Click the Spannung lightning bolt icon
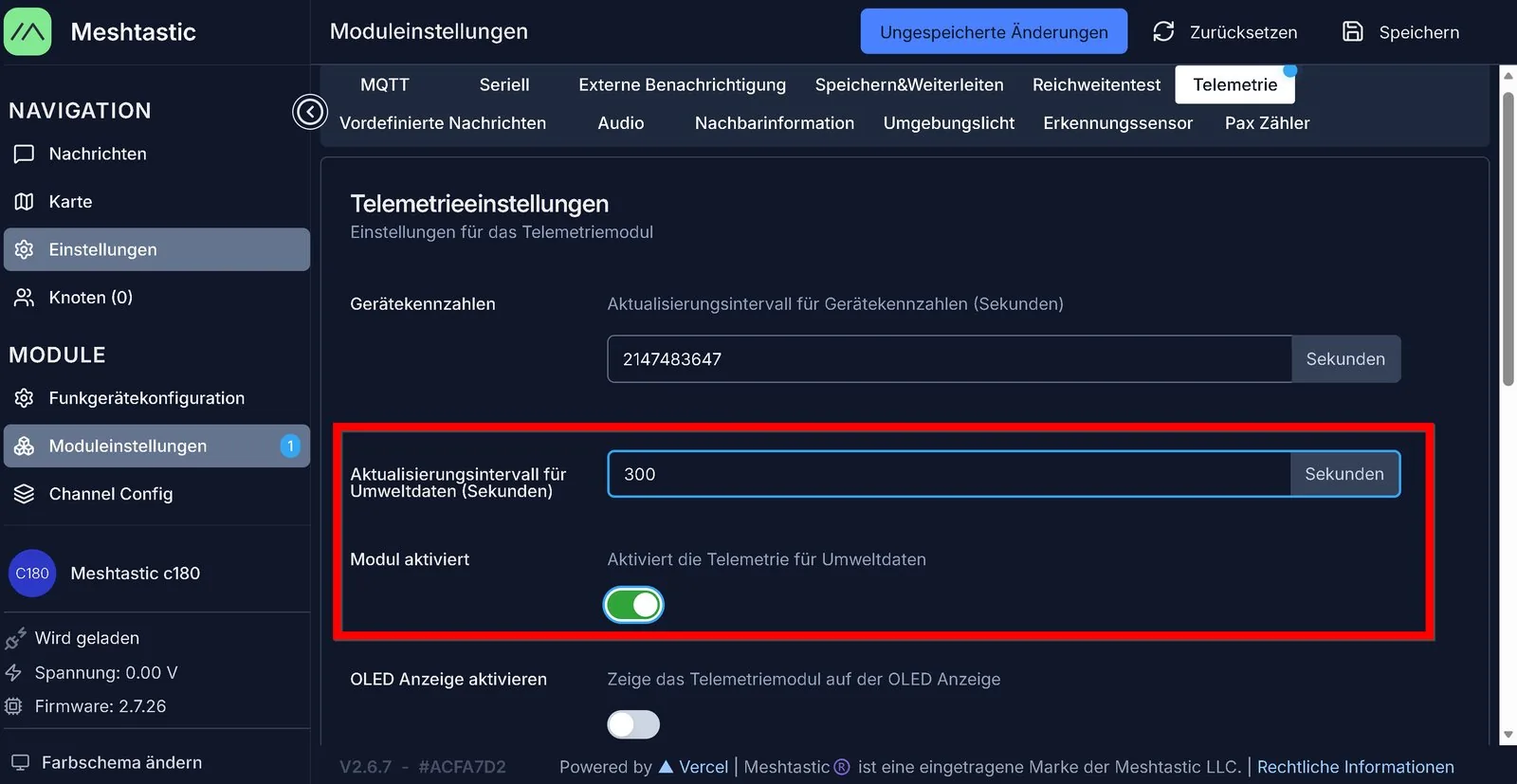 coord(13,672)
